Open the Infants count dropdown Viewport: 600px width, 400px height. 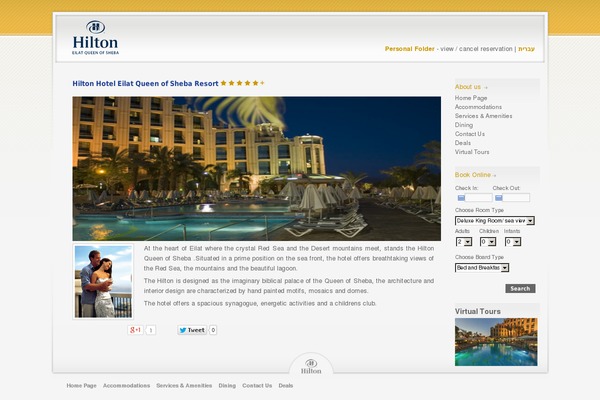513,242
